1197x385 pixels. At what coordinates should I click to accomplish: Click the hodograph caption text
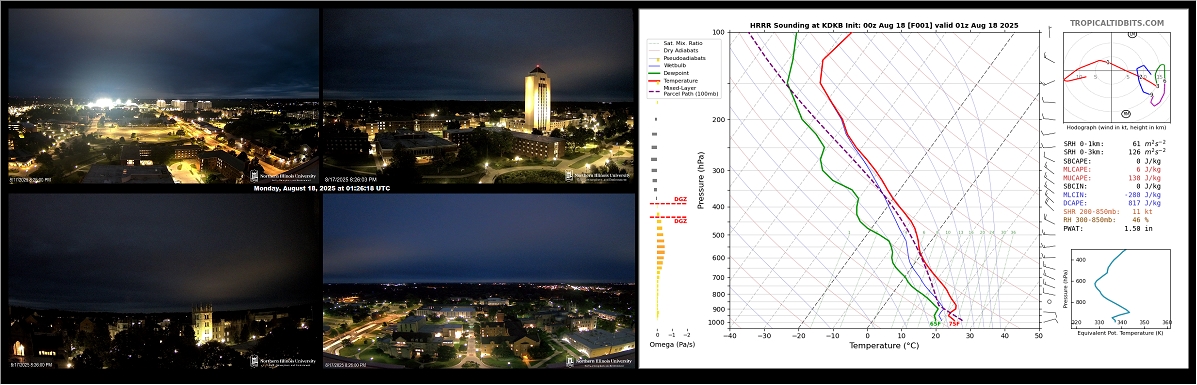[x=1115, y=127]
